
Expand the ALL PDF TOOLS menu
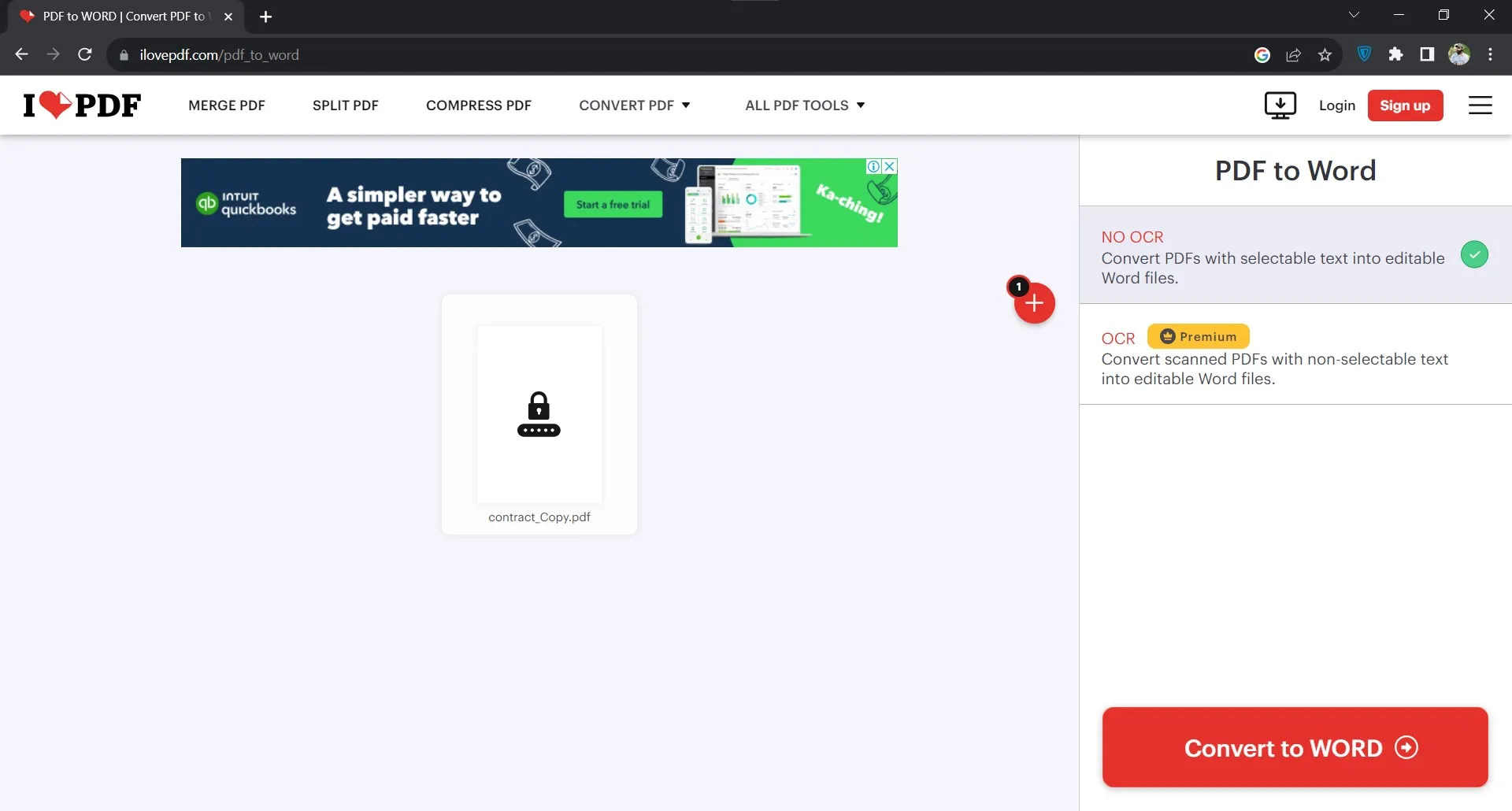point(805,105)
